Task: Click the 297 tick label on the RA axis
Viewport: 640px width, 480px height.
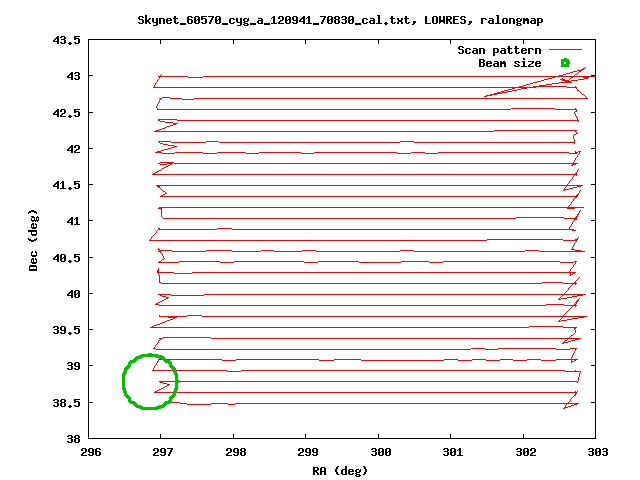Action: 162,452
